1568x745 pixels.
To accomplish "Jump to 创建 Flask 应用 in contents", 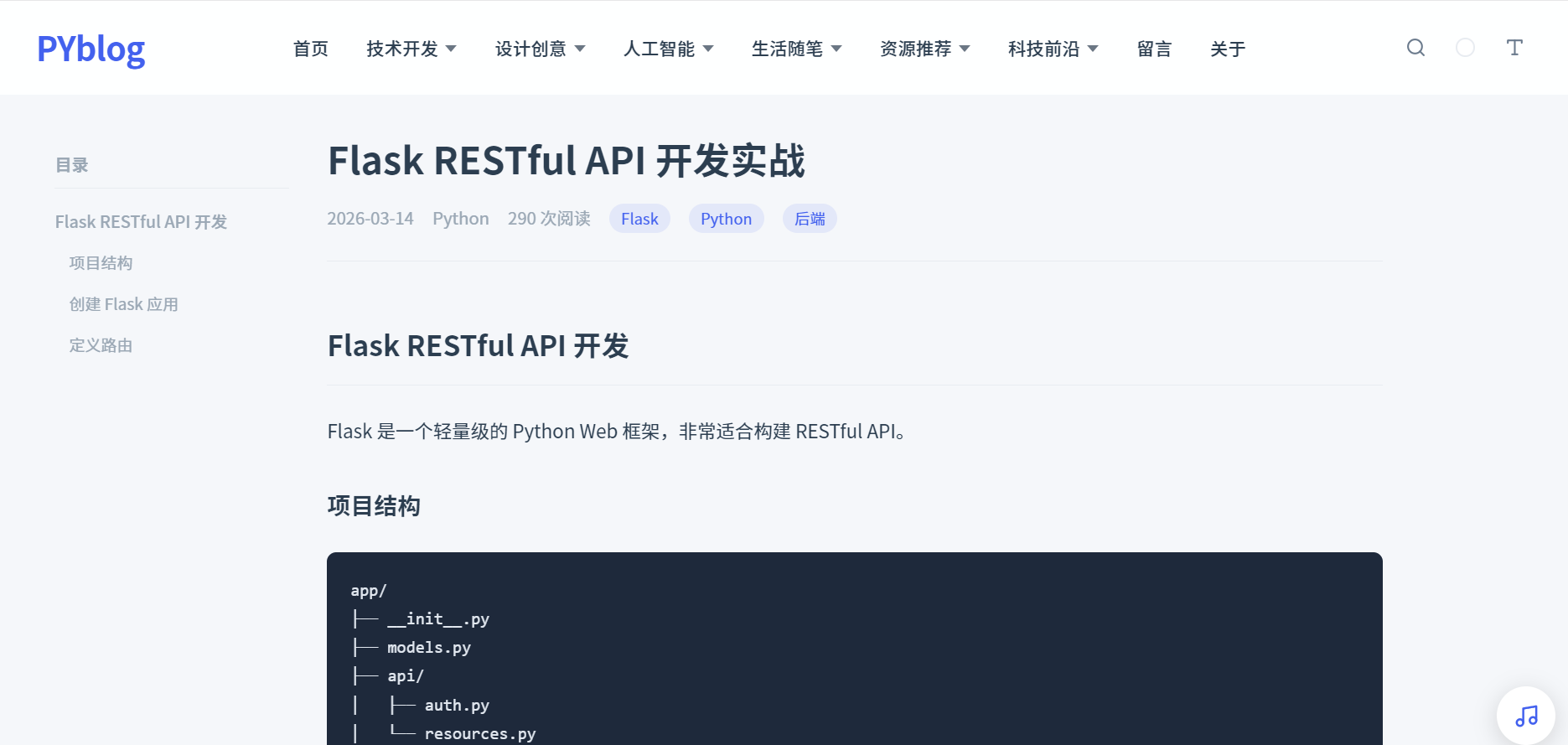I will (x=123, y=304).
